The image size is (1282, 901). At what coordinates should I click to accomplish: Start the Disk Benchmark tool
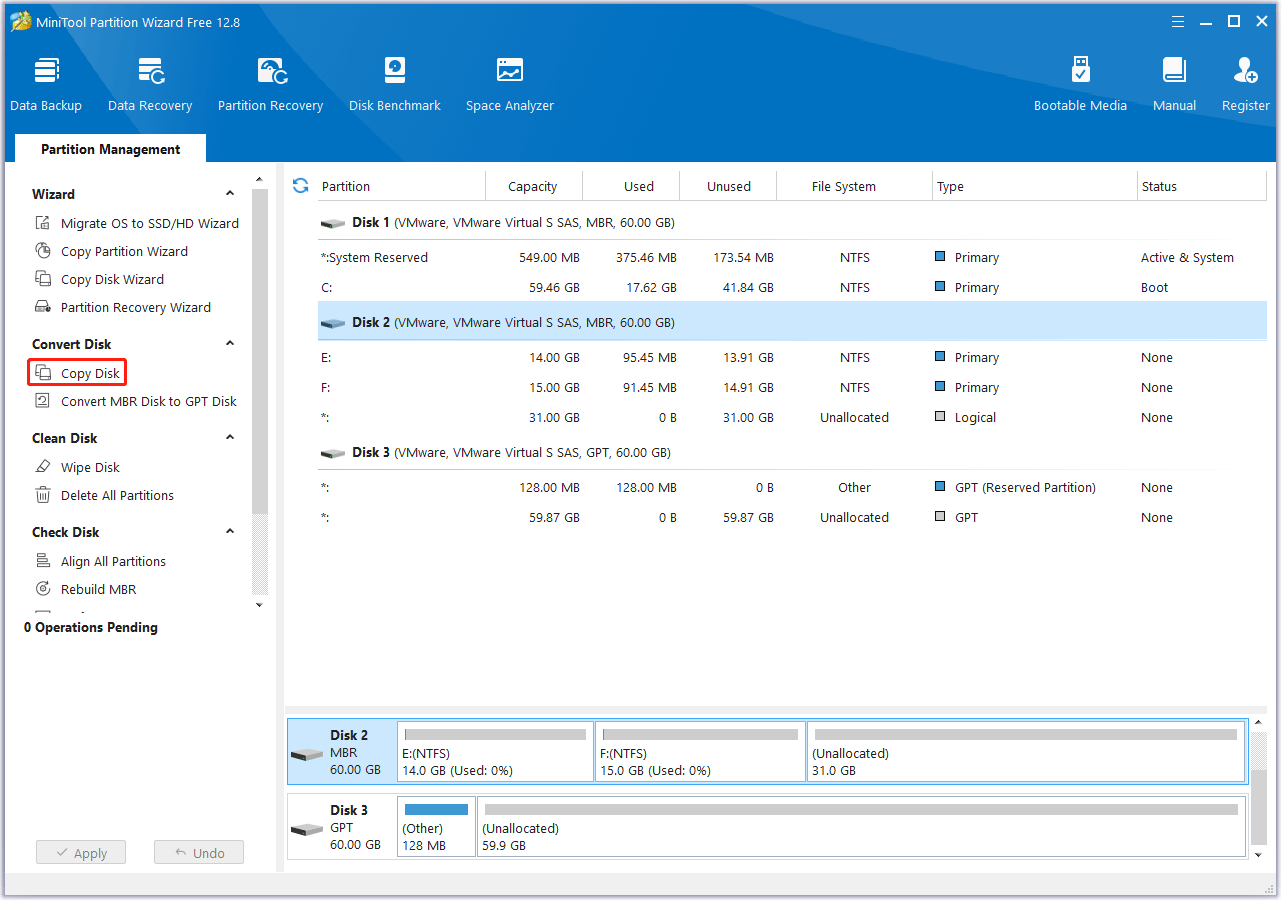394,84
